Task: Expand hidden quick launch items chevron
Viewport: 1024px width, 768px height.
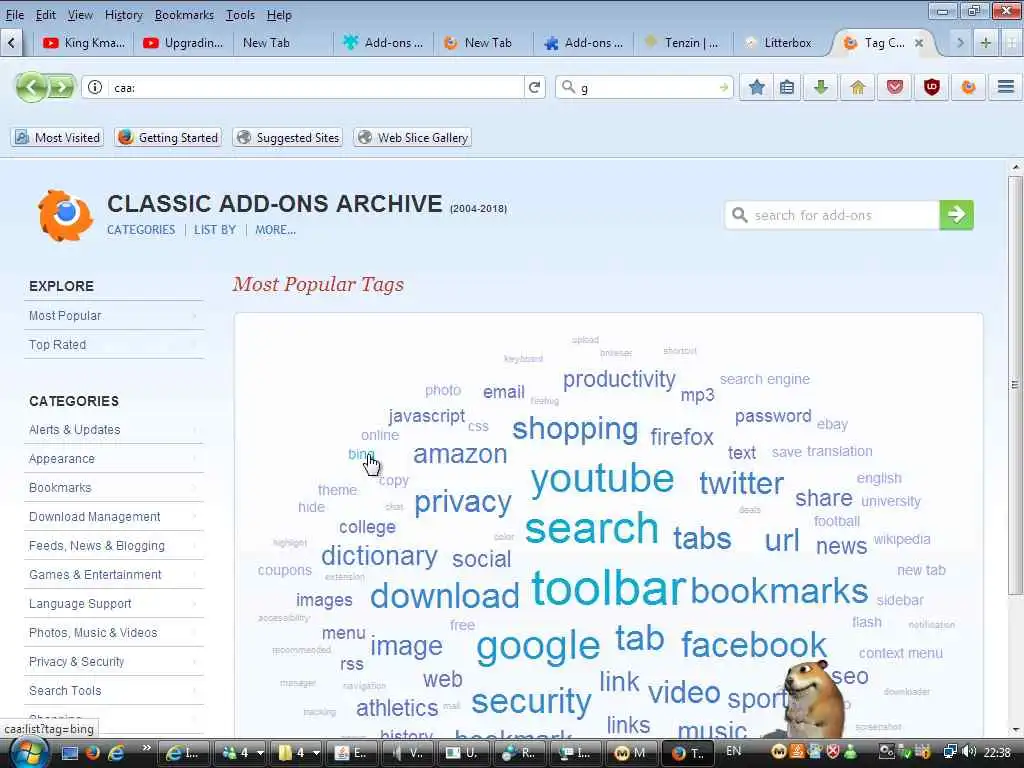Action: [x=146, y=747]
